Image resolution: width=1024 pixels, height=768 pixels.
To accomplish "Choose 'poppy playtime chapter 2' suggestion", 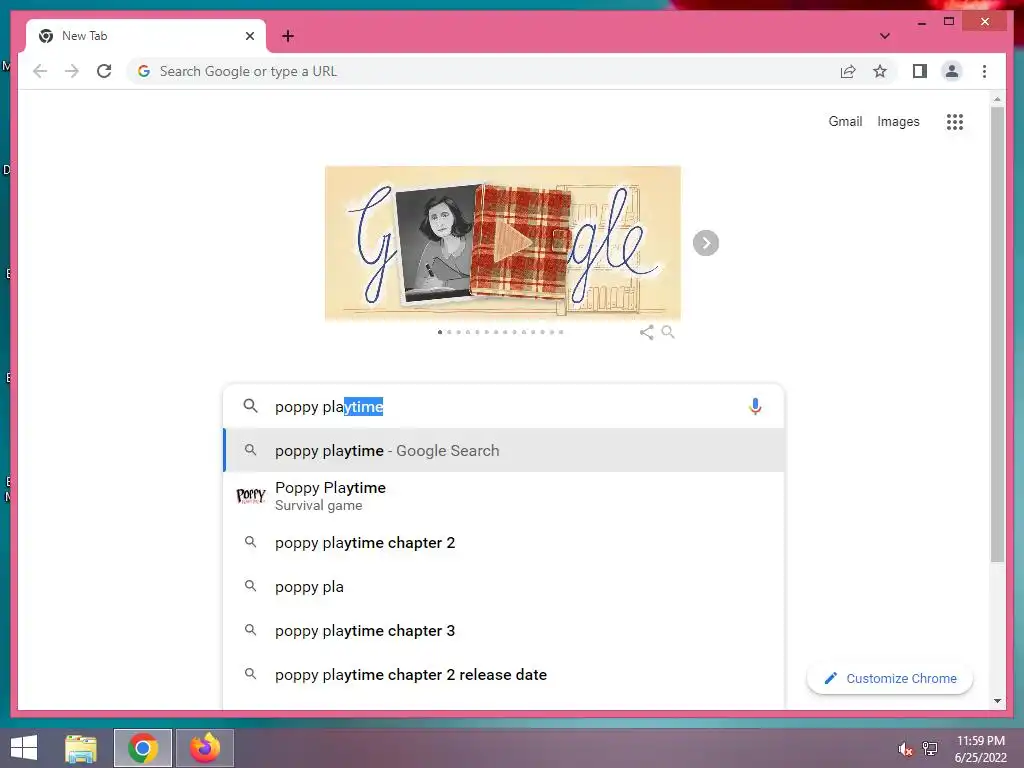I will point(503,543).
